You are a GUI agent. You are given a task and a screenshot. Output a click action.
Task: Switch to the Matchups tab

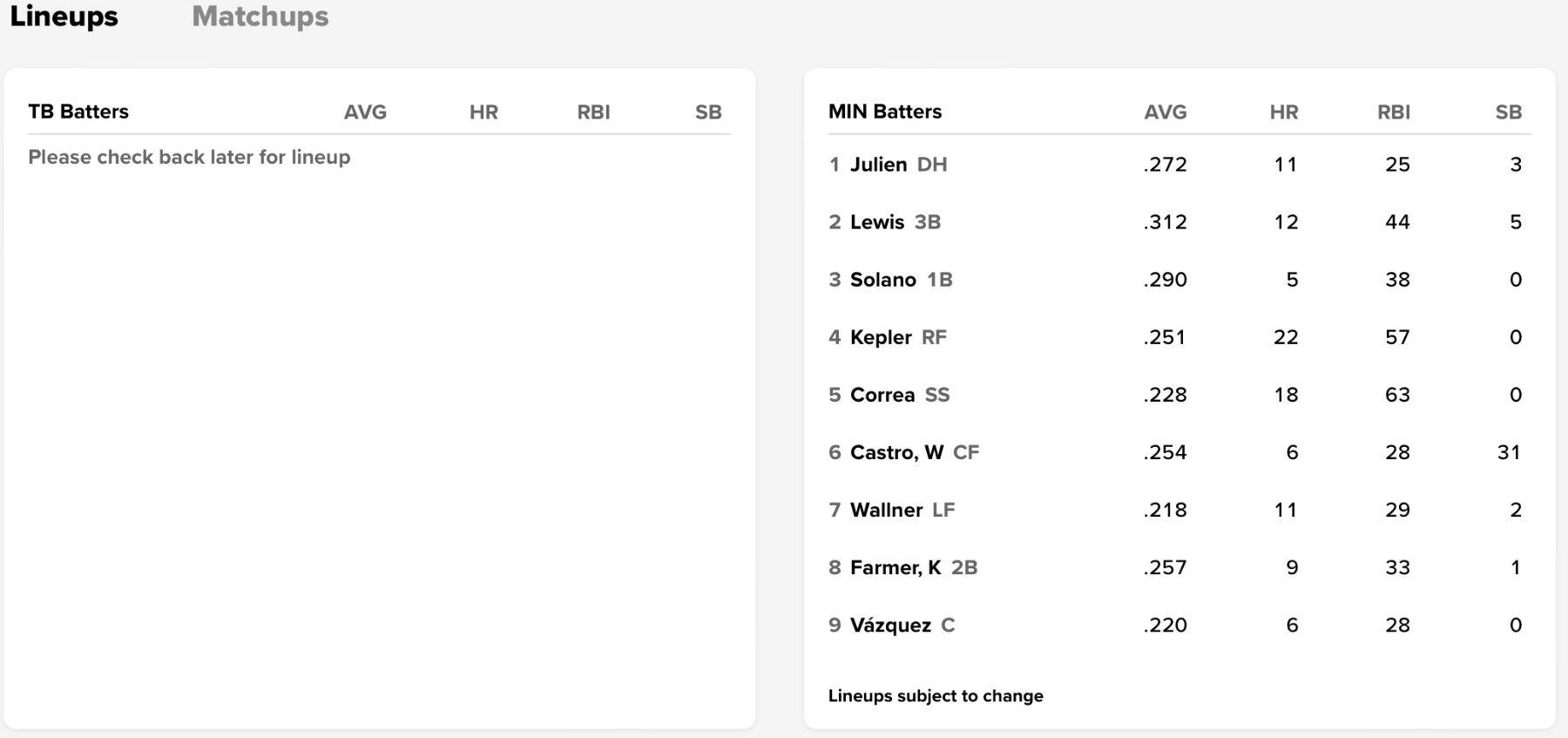point(260,17)
